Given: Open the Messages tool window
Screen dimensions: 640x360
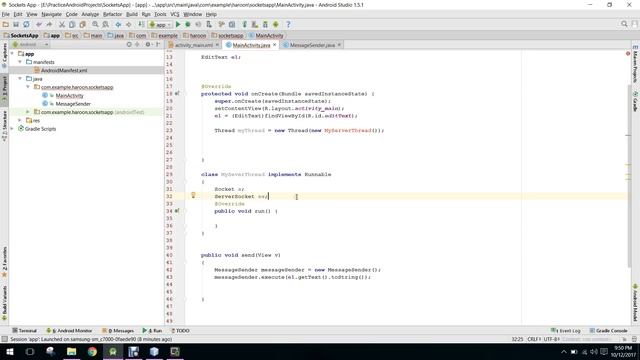Looking at the screenshot, I should (118, 331).
